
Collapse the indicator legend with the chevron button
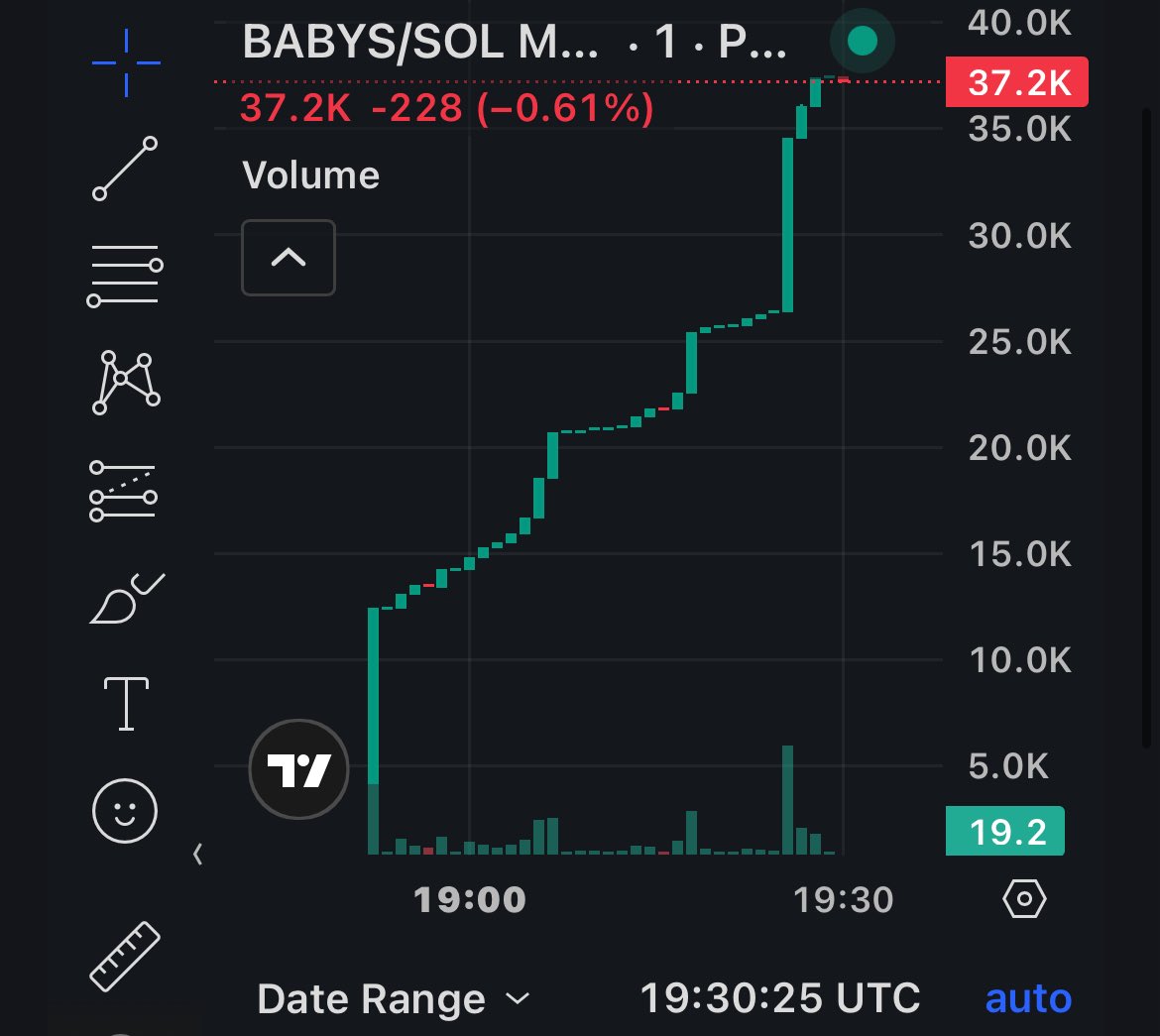point(289,258)
